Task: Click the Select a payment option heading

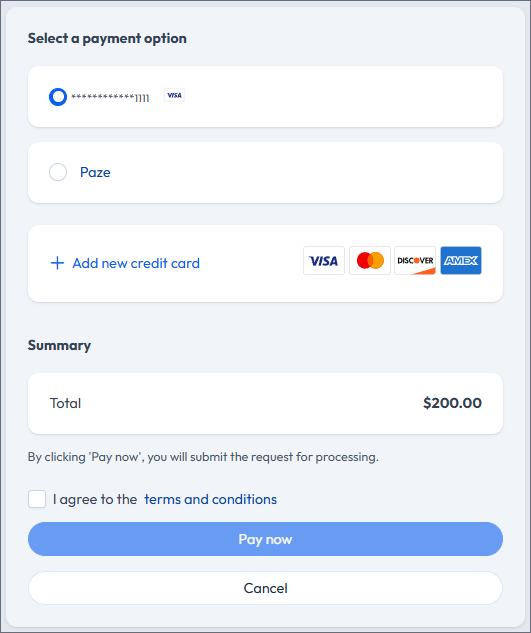Action: 107,38
